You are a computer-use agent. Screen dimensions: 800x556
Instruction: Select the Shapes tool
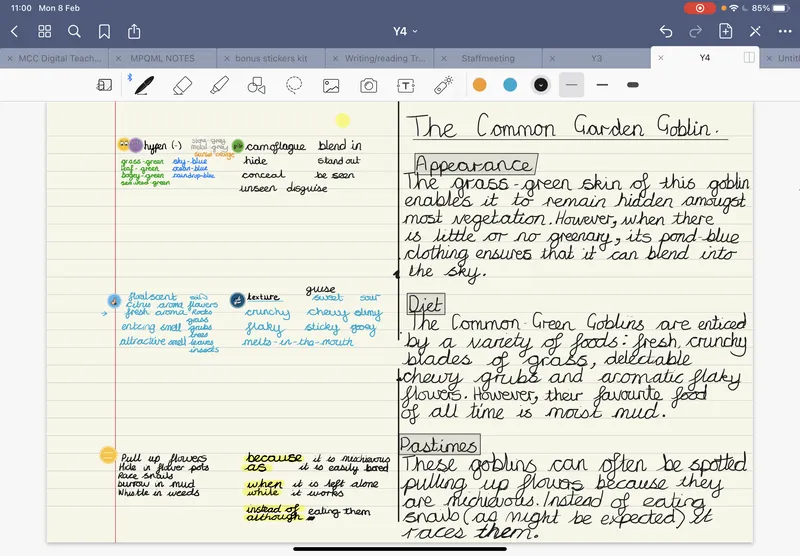tap(256, 85)
